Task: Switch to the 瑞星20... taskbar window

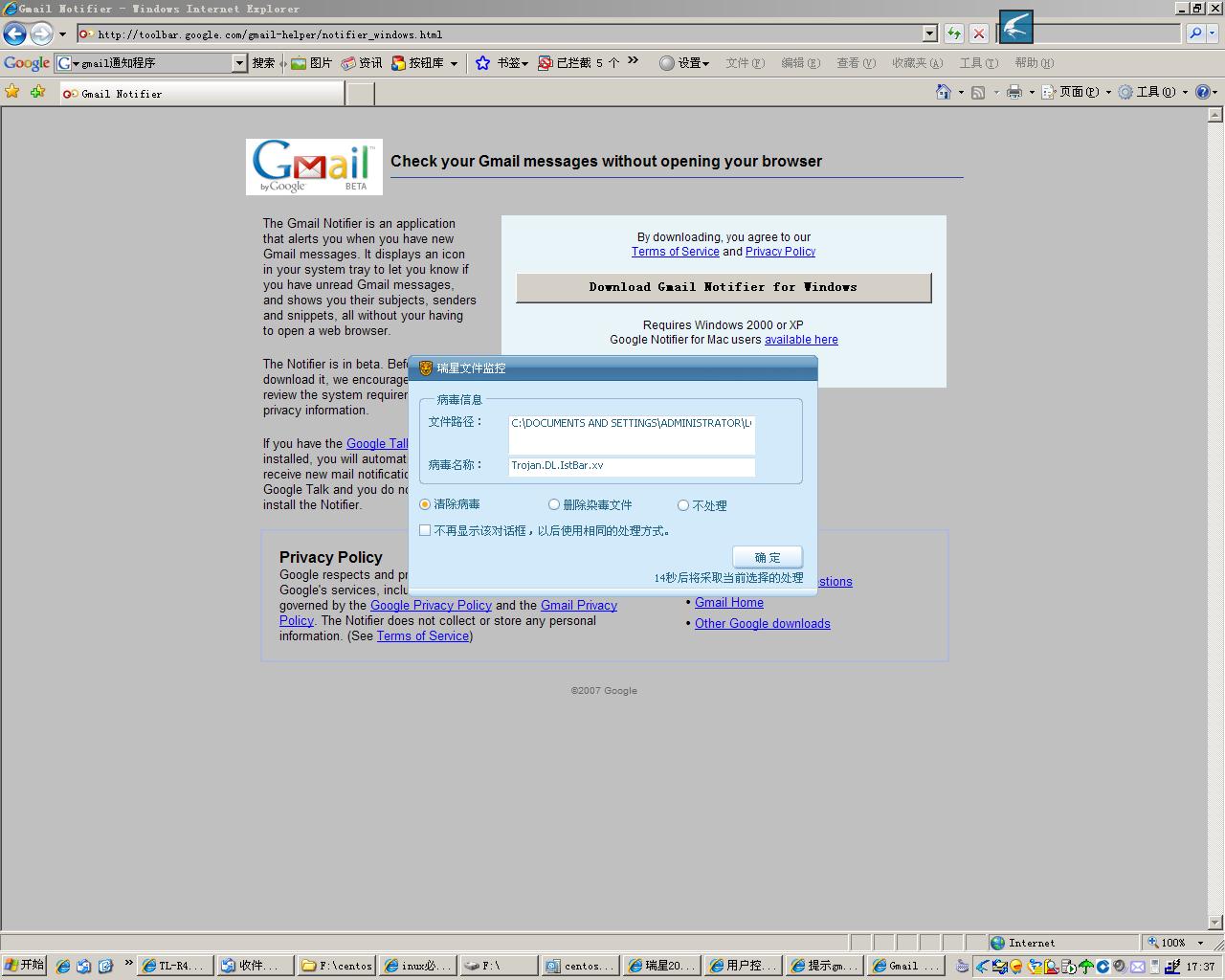Action: [661, 966]
